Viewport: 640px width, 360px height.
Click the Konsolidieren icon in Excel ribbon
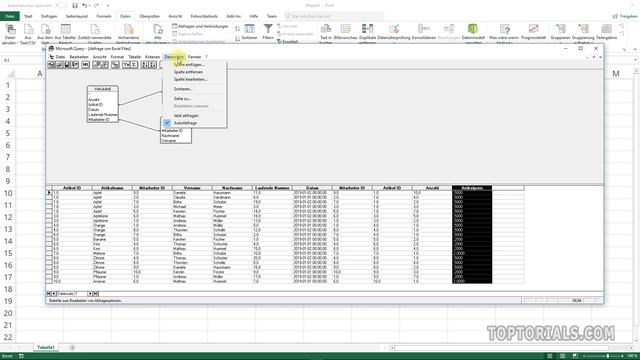click(424, 29)
